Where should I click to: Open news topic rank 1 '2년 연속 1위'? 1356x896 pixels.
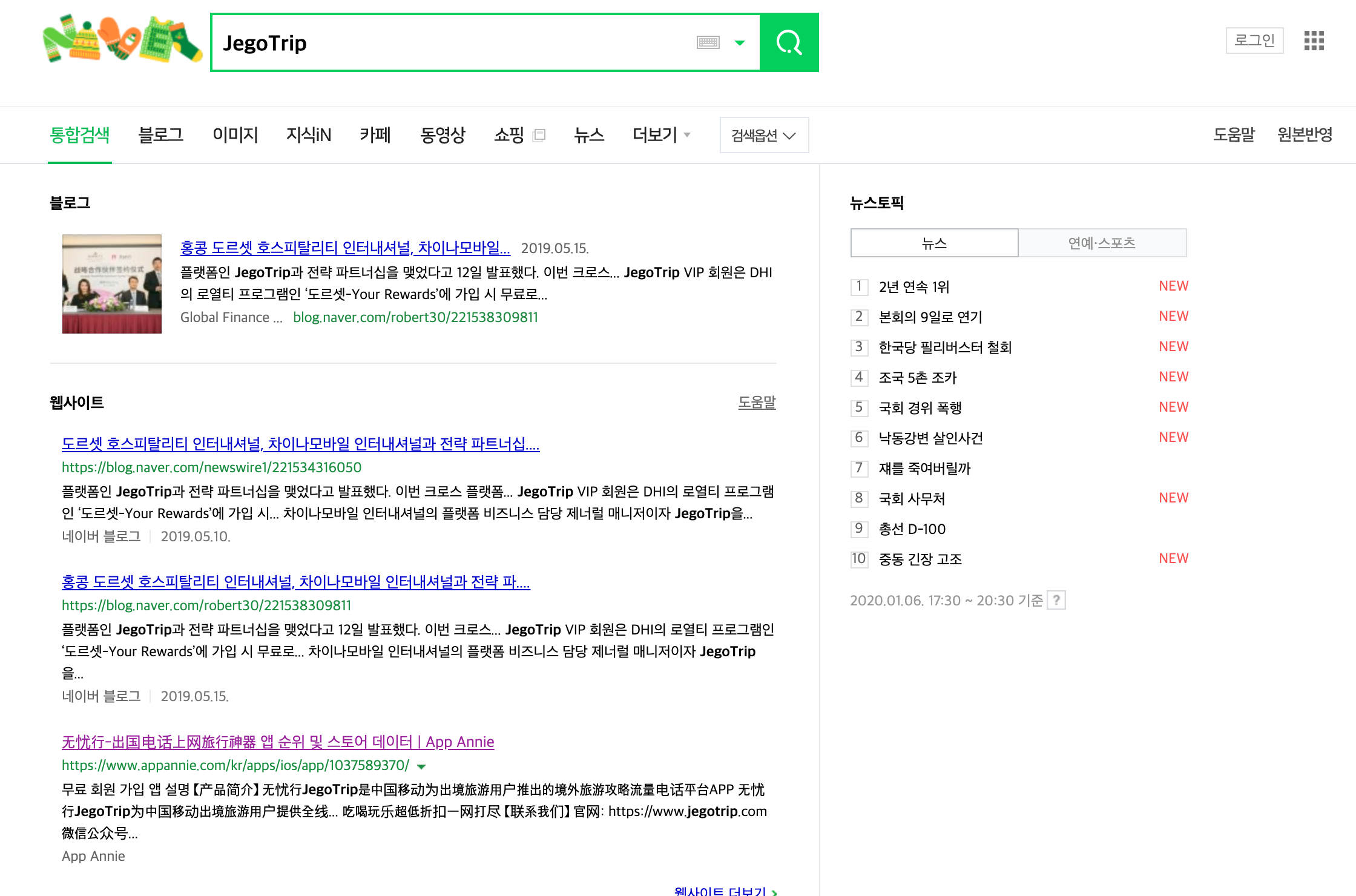913,286
